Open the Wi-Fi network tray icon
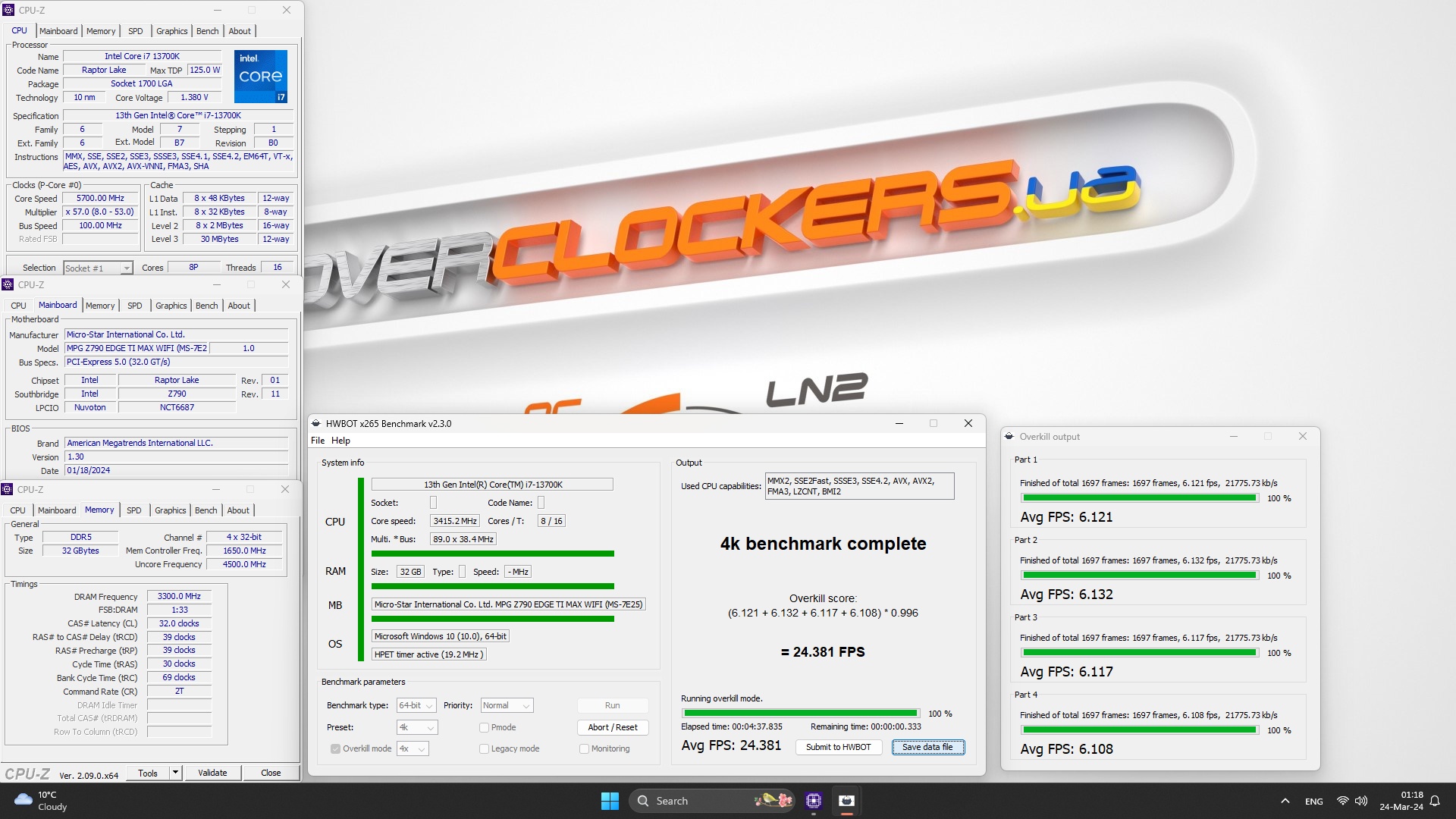 [1342, 801]
